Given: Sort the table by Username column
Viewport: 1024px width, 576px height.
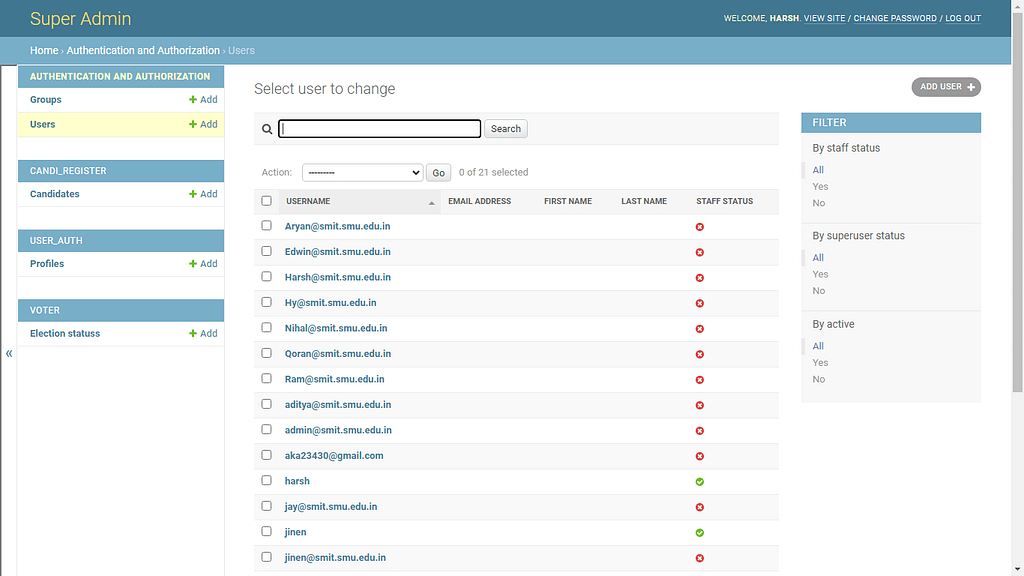Looking at the screenshot, I should tap(308, 201).
